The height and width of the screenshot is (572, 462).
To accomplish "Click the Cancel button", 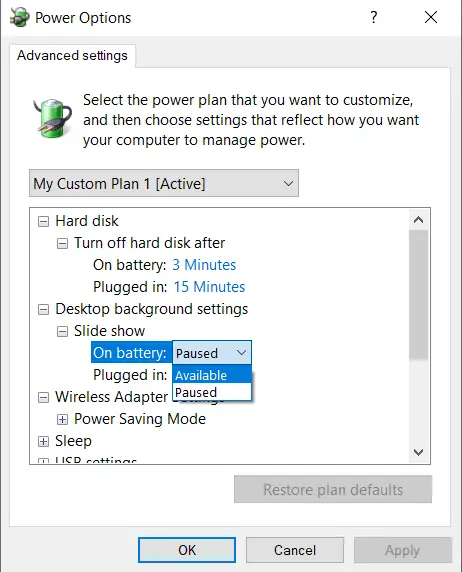I will [295, 550].
